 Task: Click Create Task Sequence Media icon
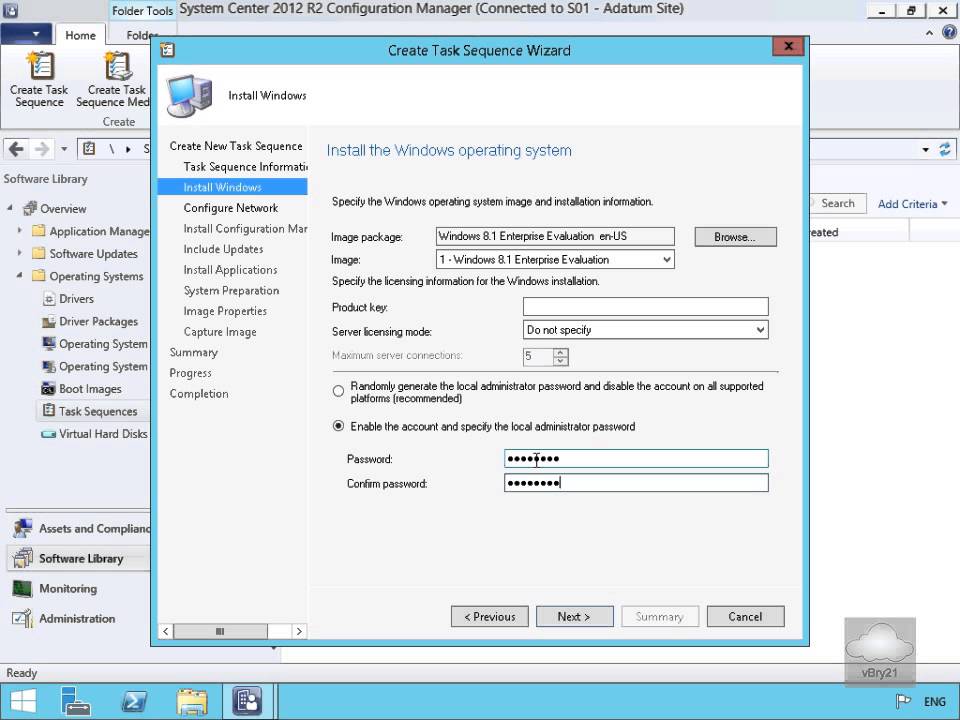pyautogui.click(x=117, y=66)
